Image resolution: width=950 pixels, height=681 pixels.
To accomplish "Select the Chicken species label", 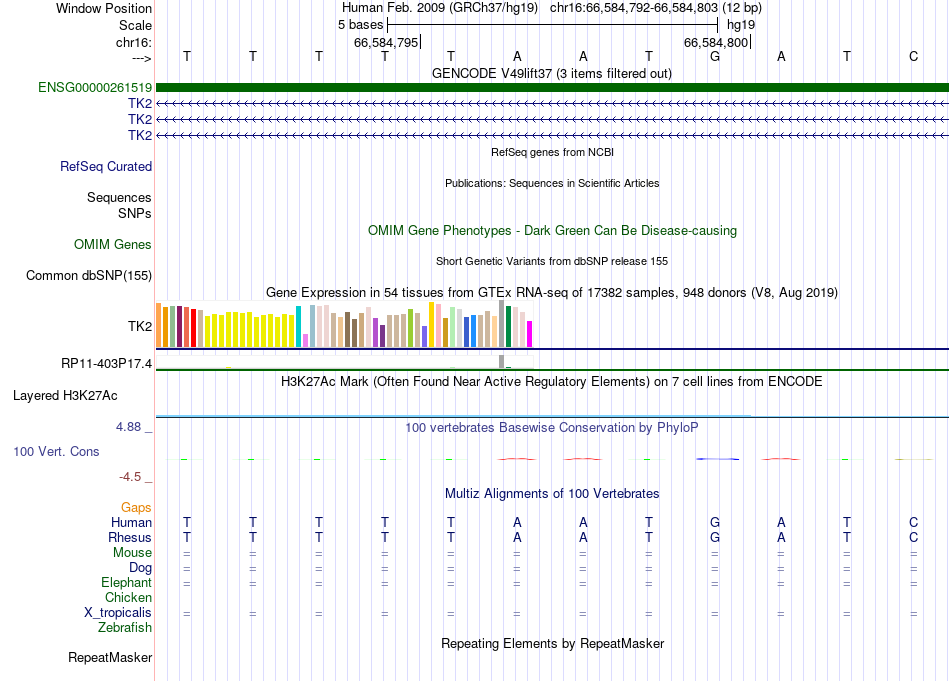I will click(x=128, y=597).
